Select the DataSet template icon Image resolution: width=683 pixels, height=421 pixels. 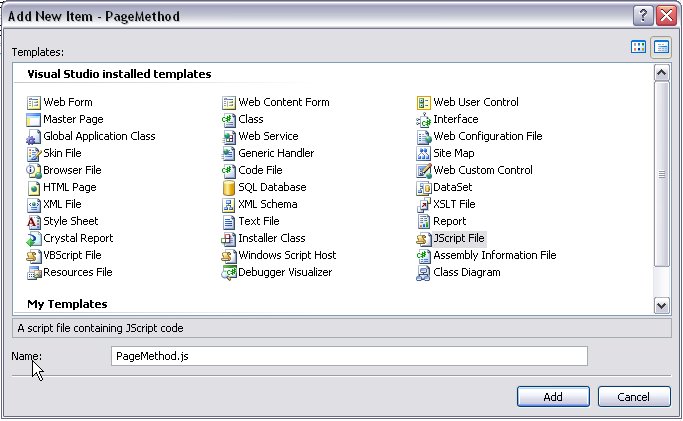coord(424,187)
